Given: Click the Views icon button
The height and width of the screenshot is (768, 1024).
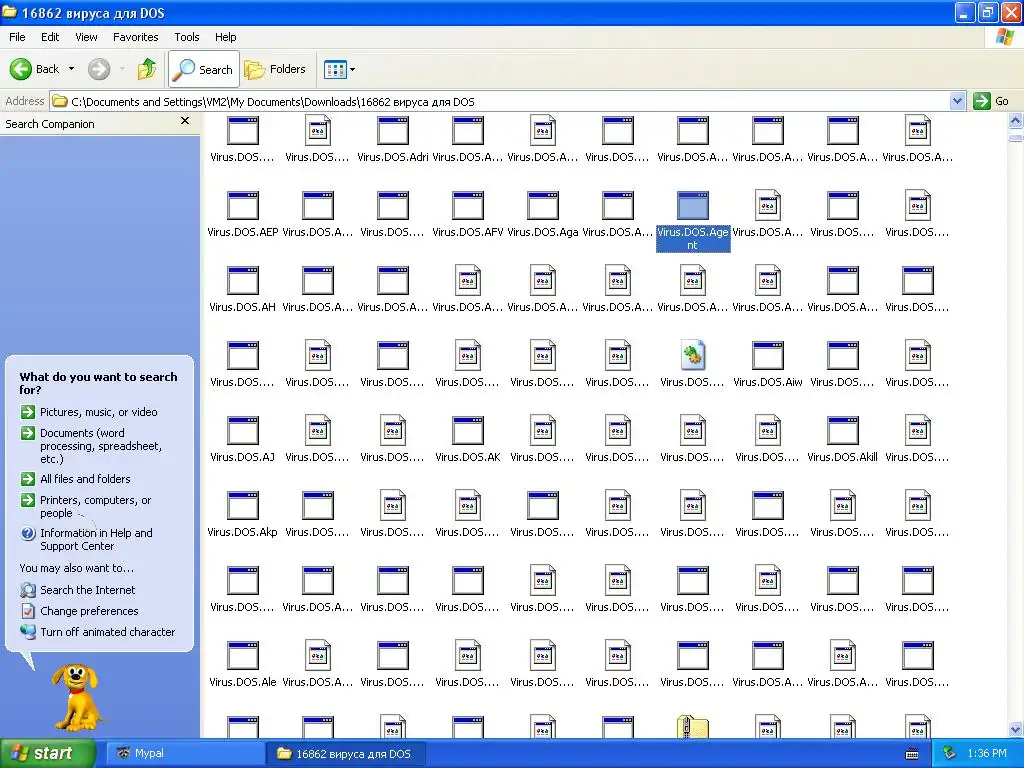Looking at the screenshot, I should pos(335,69).
